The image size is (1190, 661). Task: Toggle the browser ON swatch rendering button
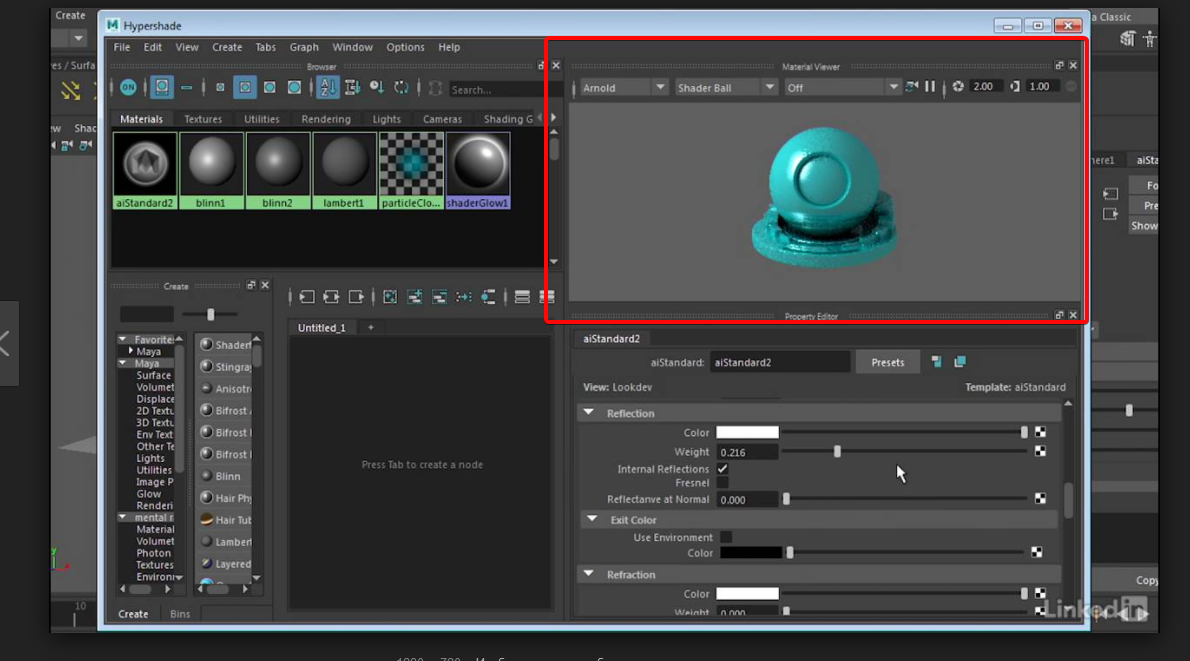coord(128,88)
